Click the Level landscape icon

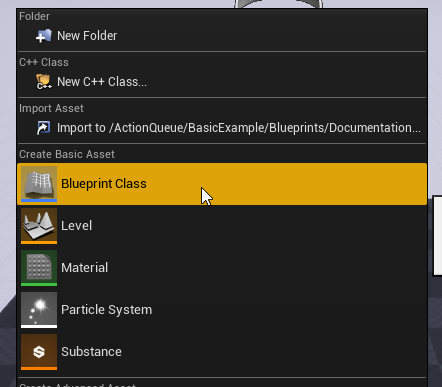pos(39,226)
